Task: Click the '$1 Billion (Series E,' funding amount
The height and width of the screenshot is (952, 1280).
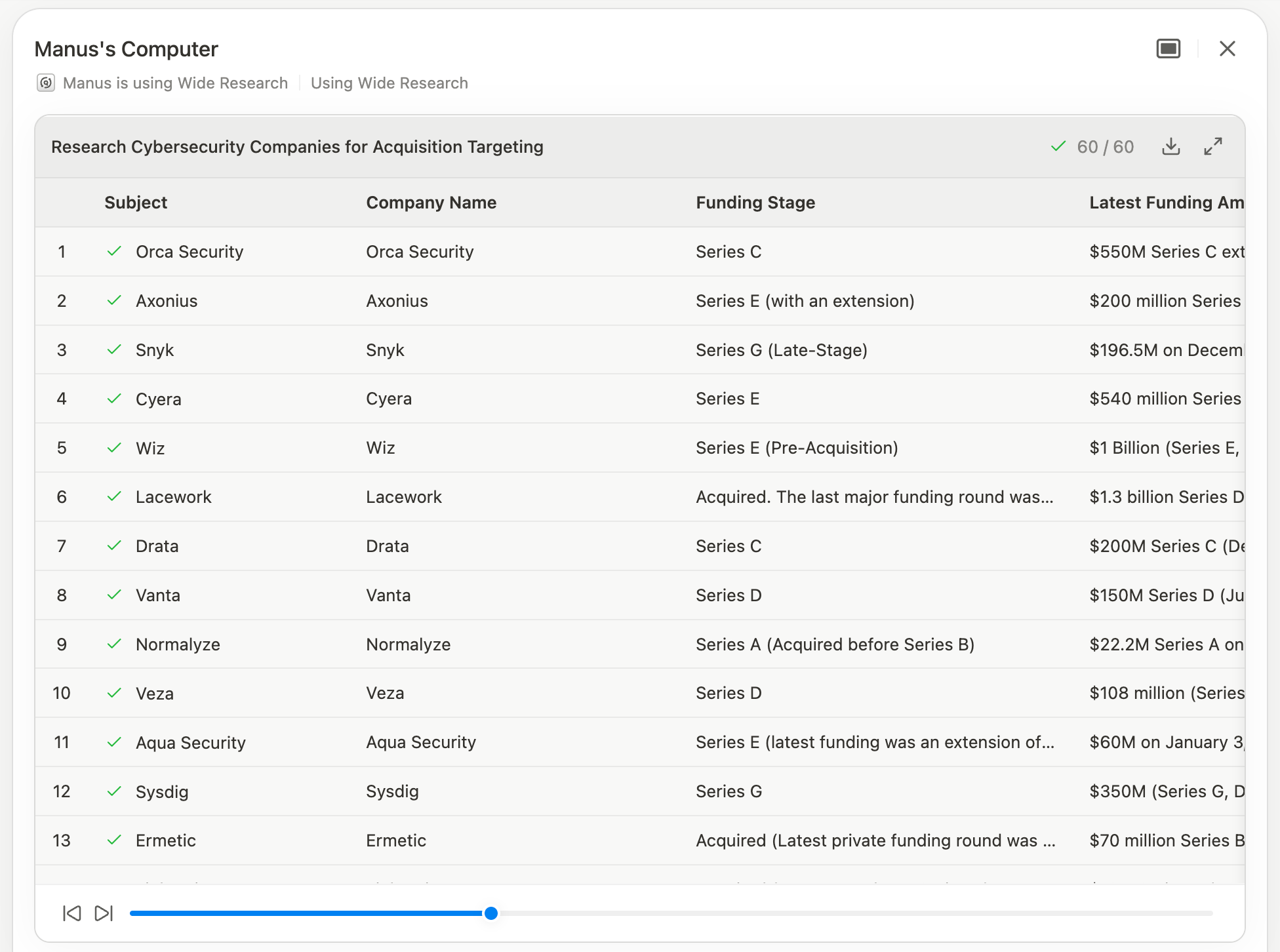Action: [x=1165, y=448]
